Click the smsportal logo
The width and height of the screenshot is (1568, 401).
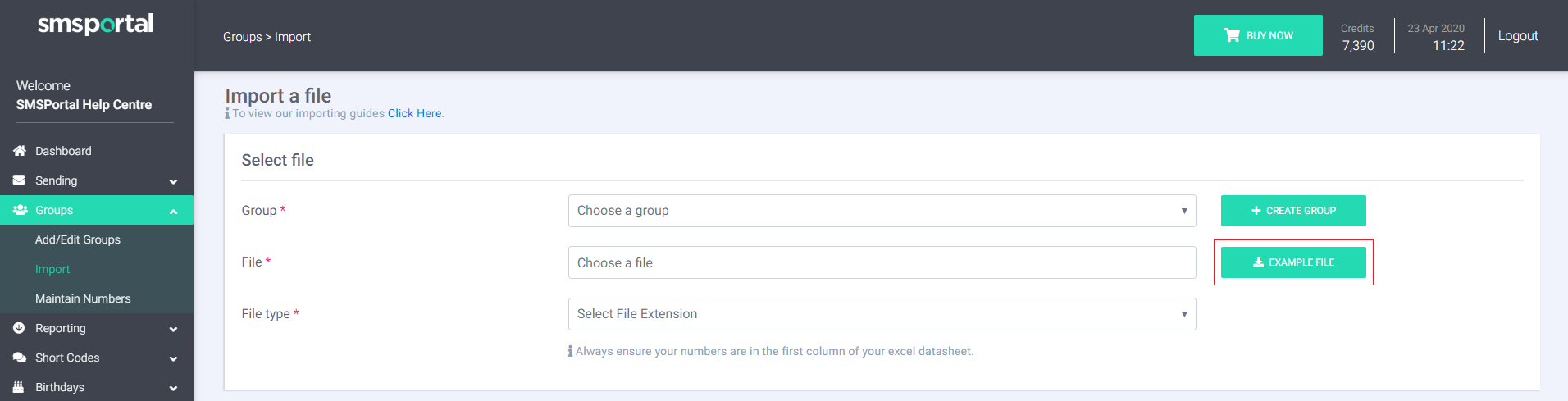(x=95, y=25)
